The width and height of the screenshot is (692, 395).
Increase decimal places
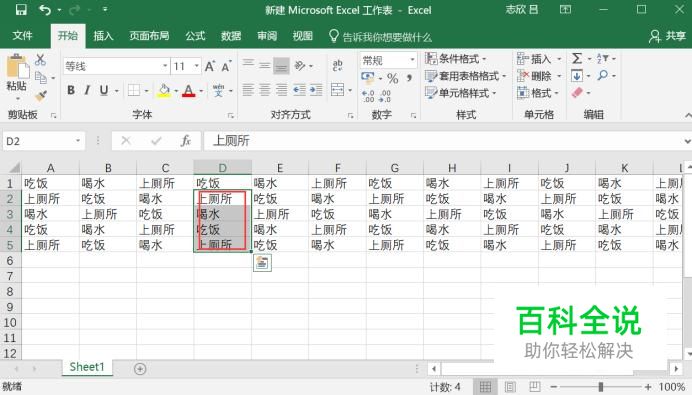(368, 96)
